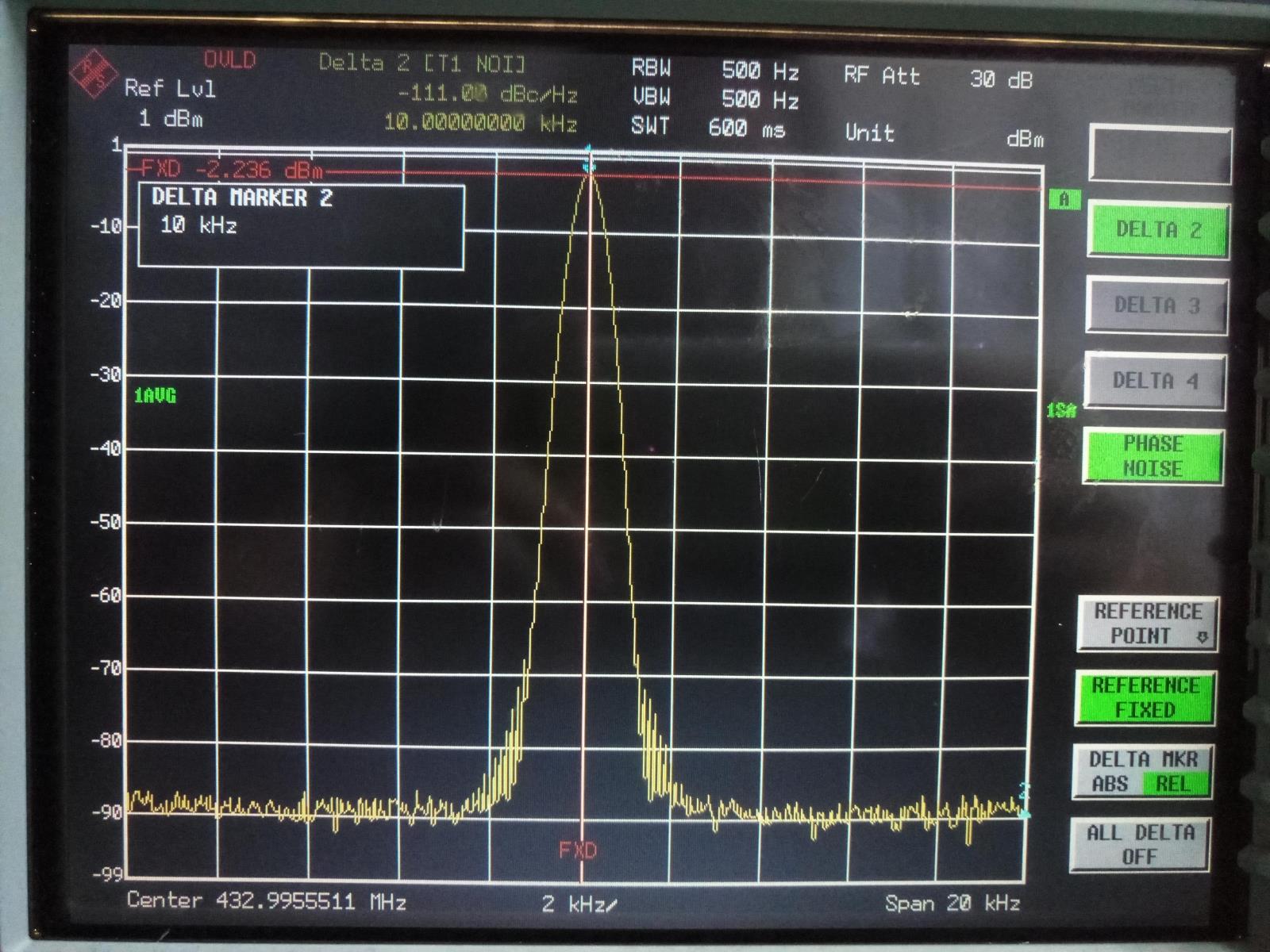Activate the DELTA 4 softkey
The image size is (1270, 952).
coord(1156,381)
